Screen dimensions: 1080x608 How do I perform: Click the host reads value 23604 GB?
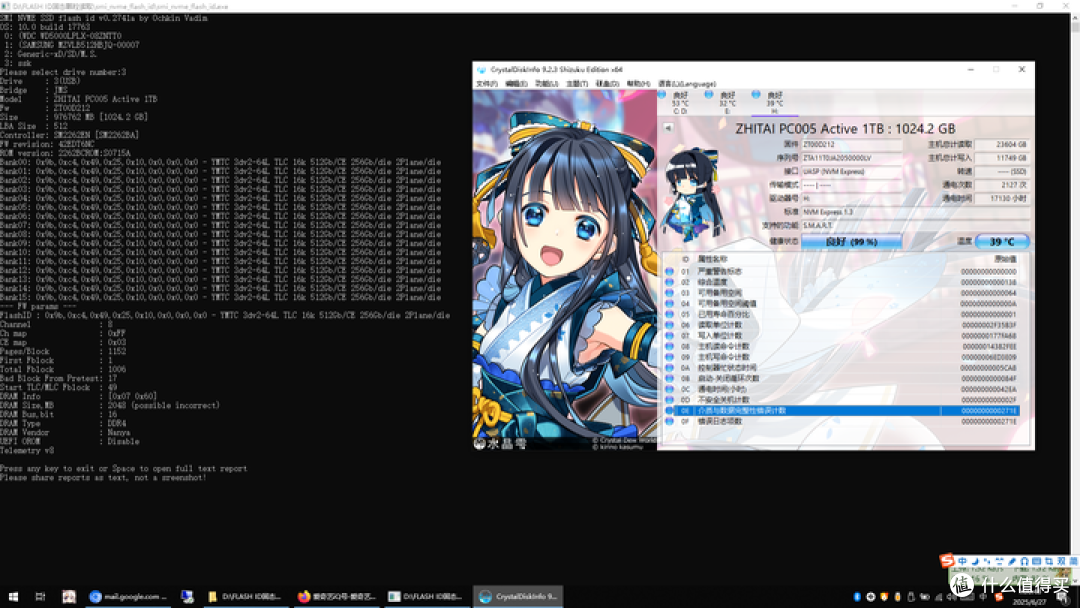coord(1002,145)
